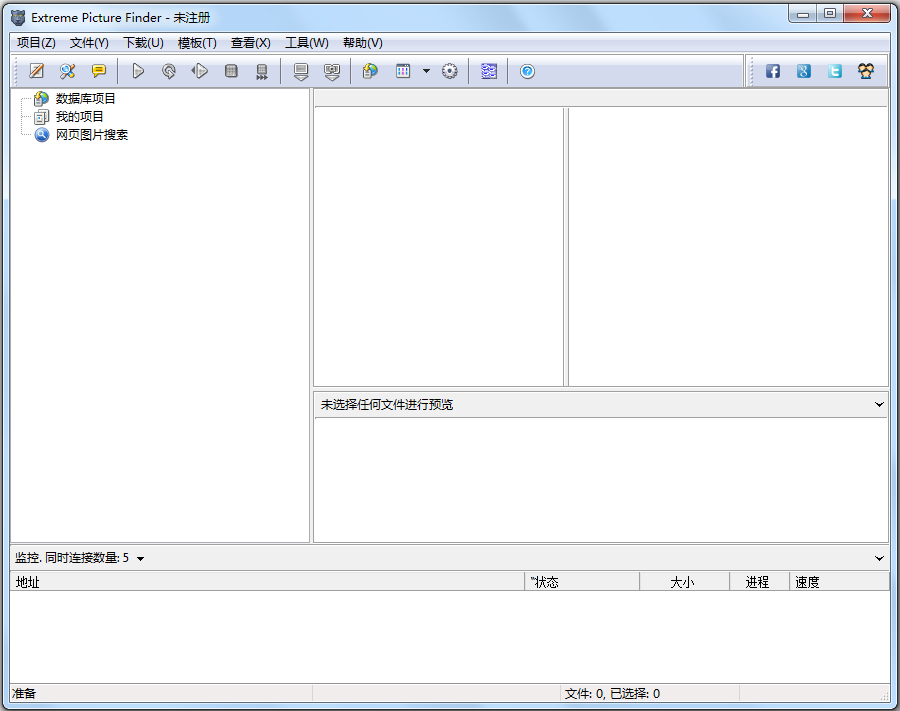Collapse the monitor panel chevron at right
The width and height of the screenshot is (900, 711).
coord(880,558)
